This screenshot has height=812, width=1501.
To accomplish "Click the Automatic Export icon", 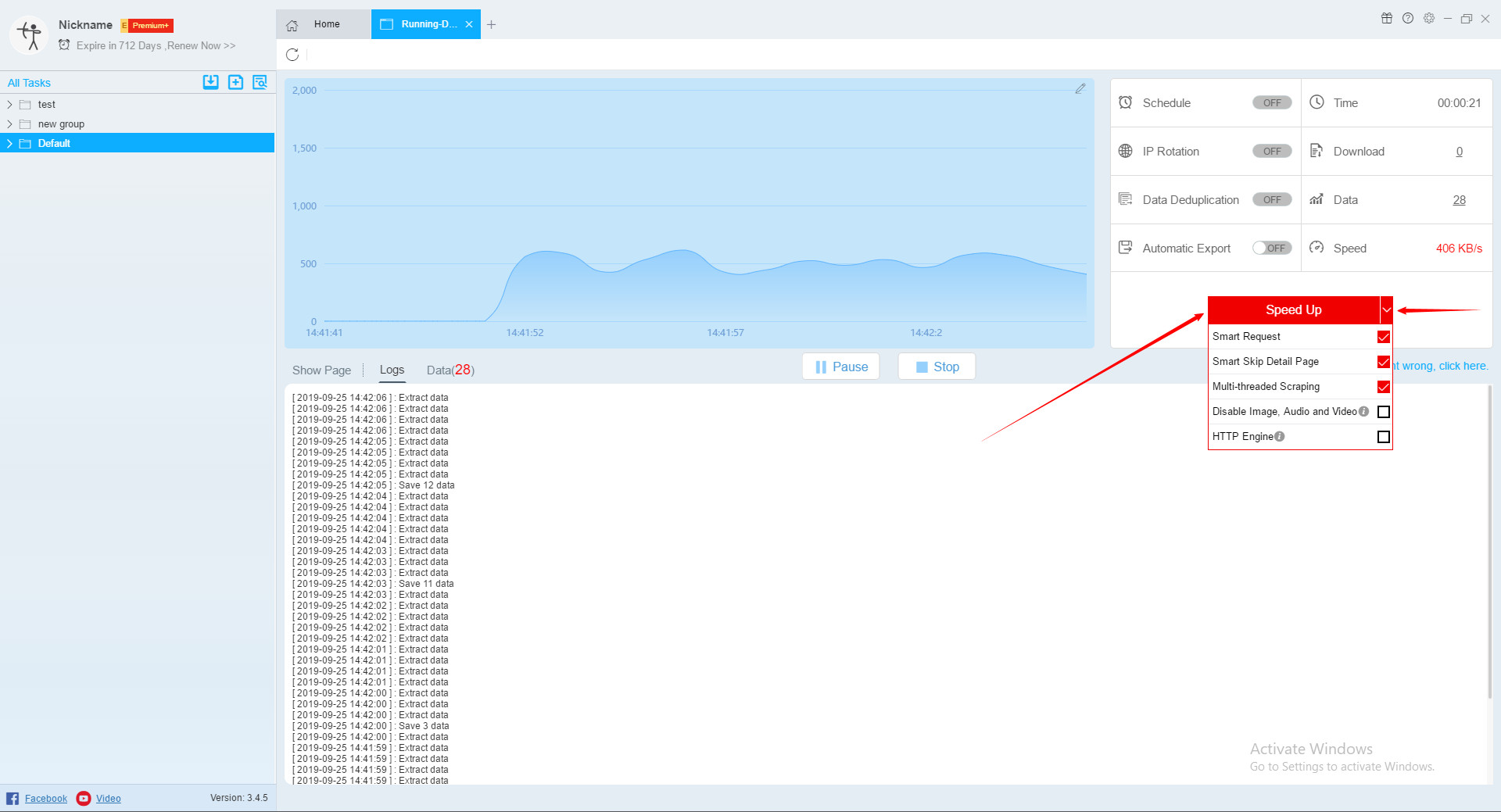I will [x=1126, y=248].
